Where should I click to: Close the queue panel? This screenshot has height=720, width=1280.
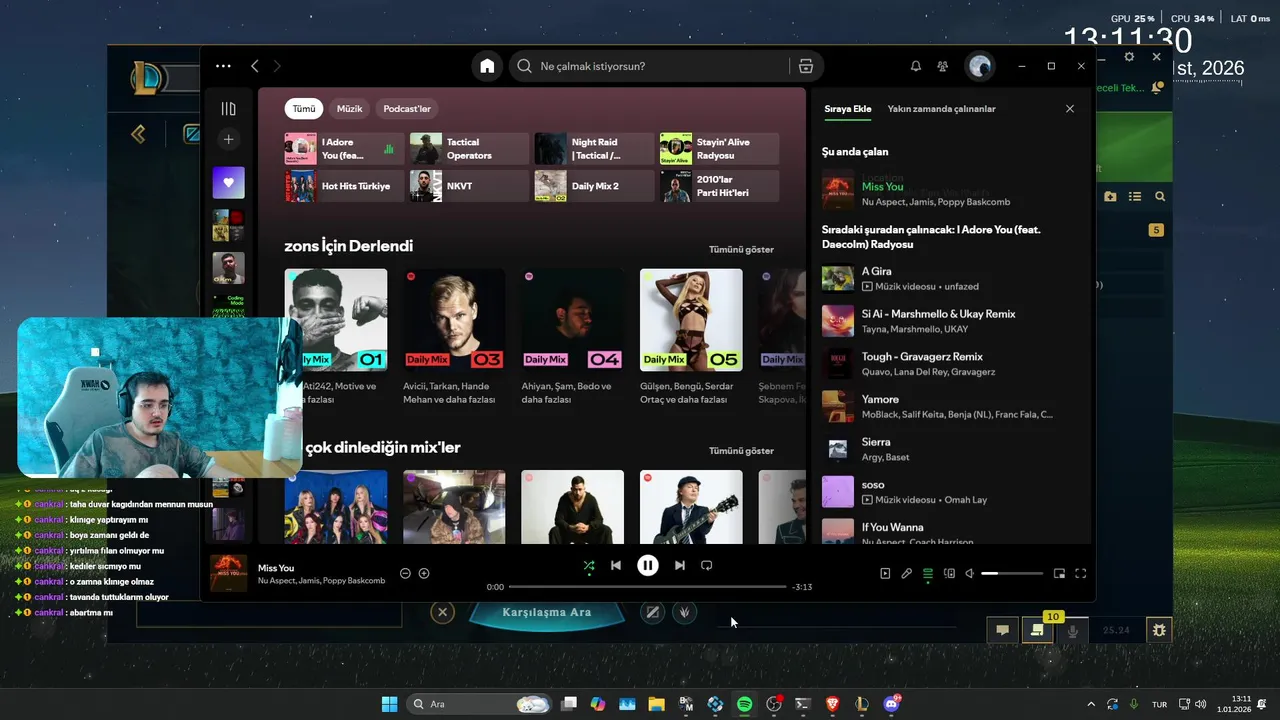1070,109
